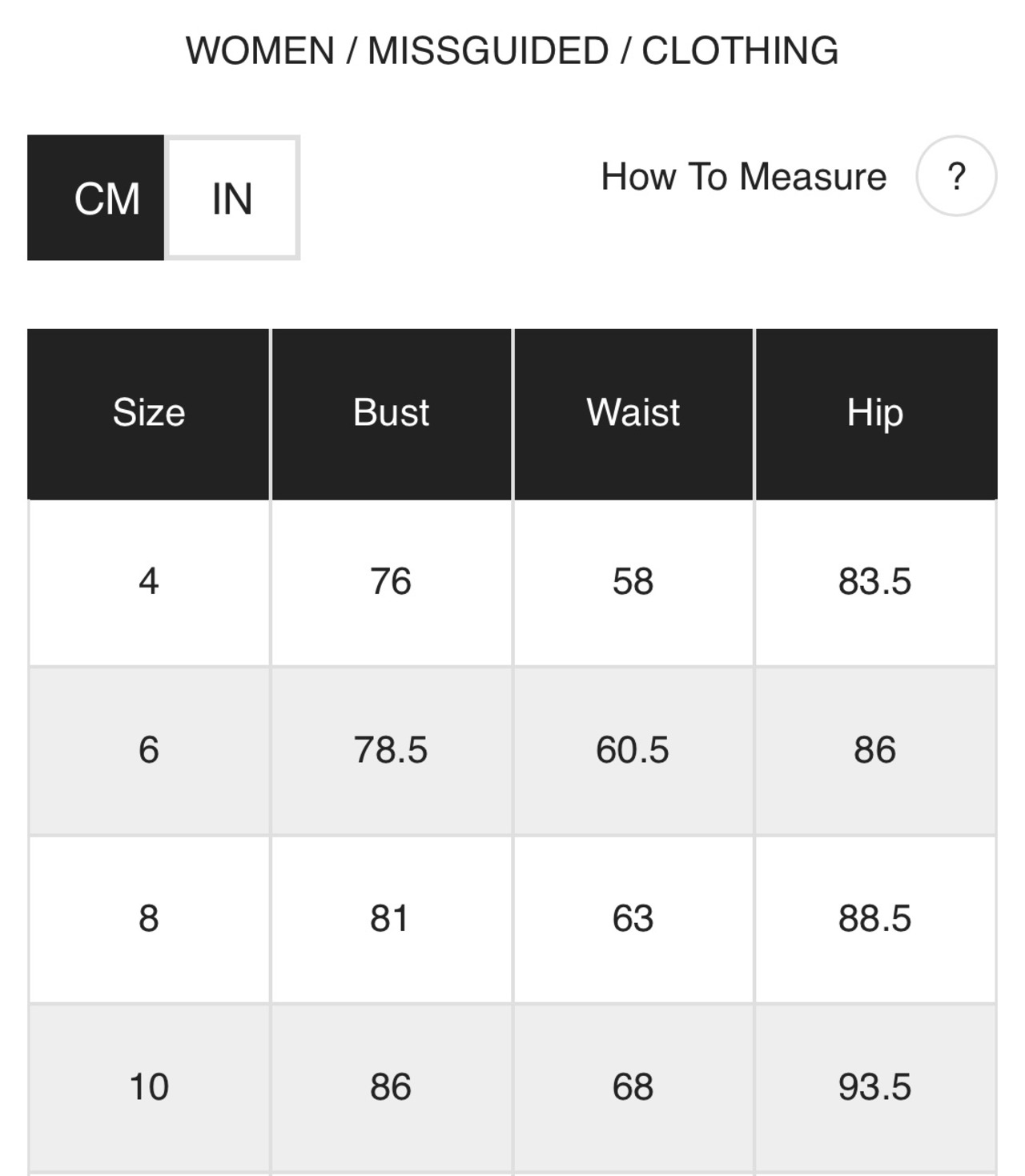Click the waist value 68
Screen dimensions: 1025x1176
(633, 1087)
